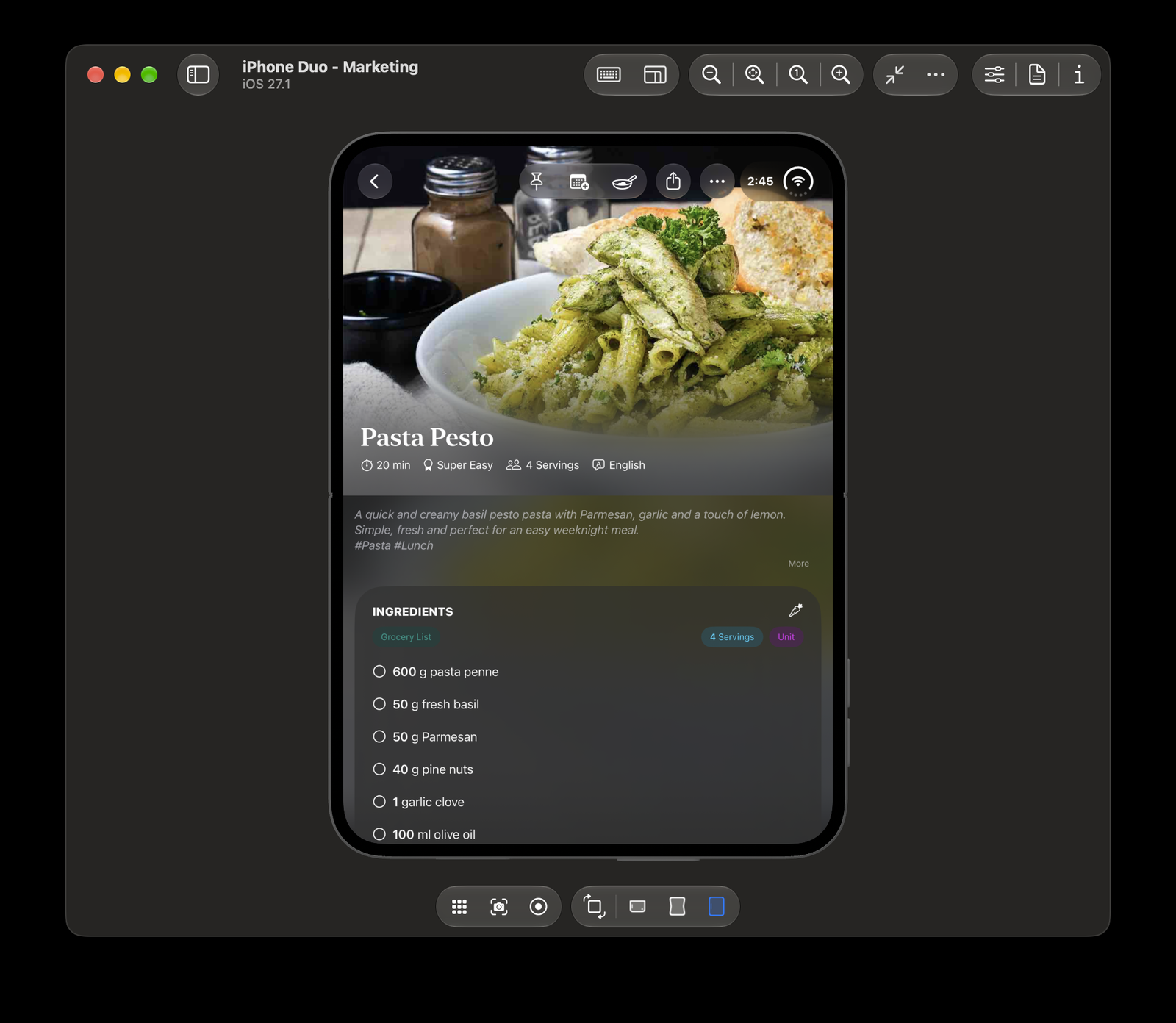
Task: Open the keyboard icon in toolbar
Action: [x=609, y=74]
